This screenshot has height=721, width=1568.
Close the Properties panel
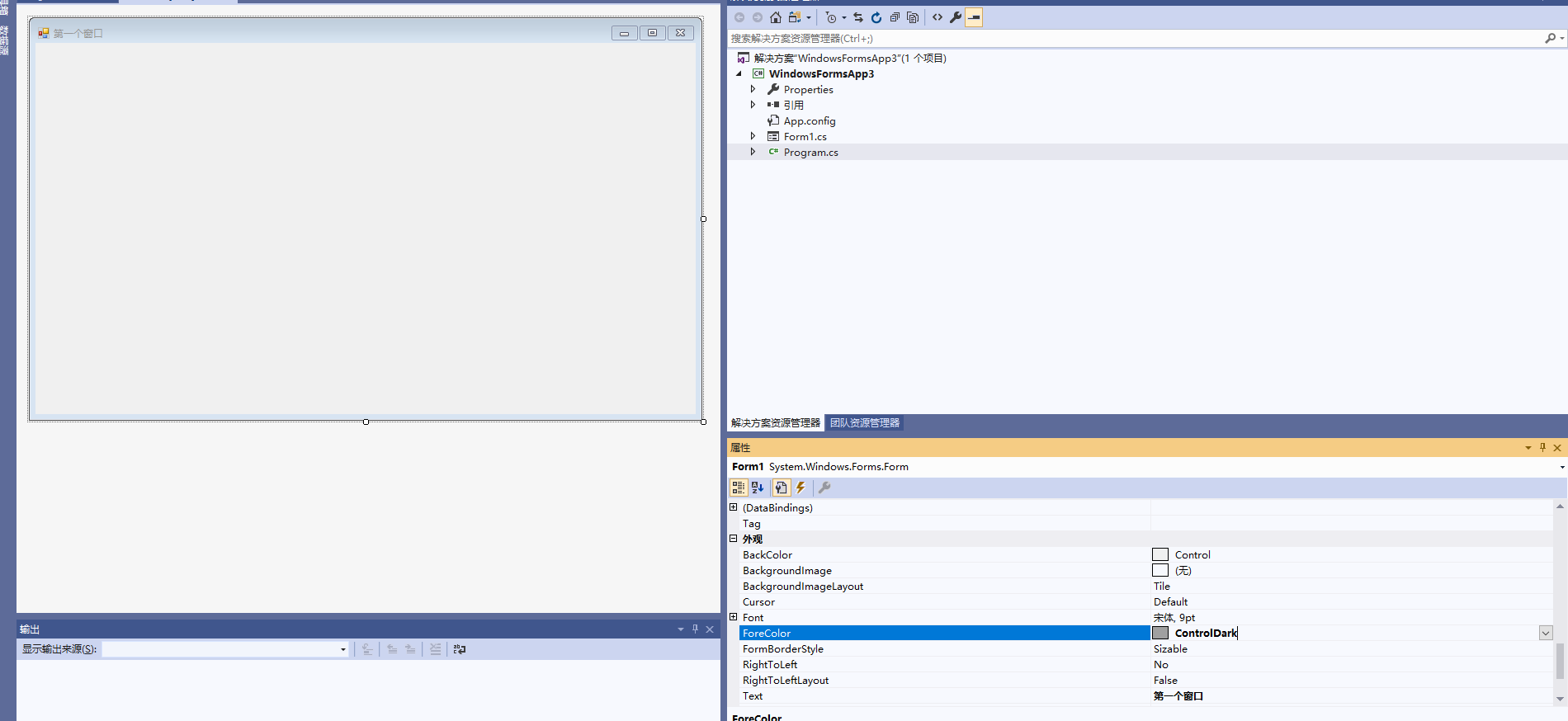click(x=1557, y=447)
